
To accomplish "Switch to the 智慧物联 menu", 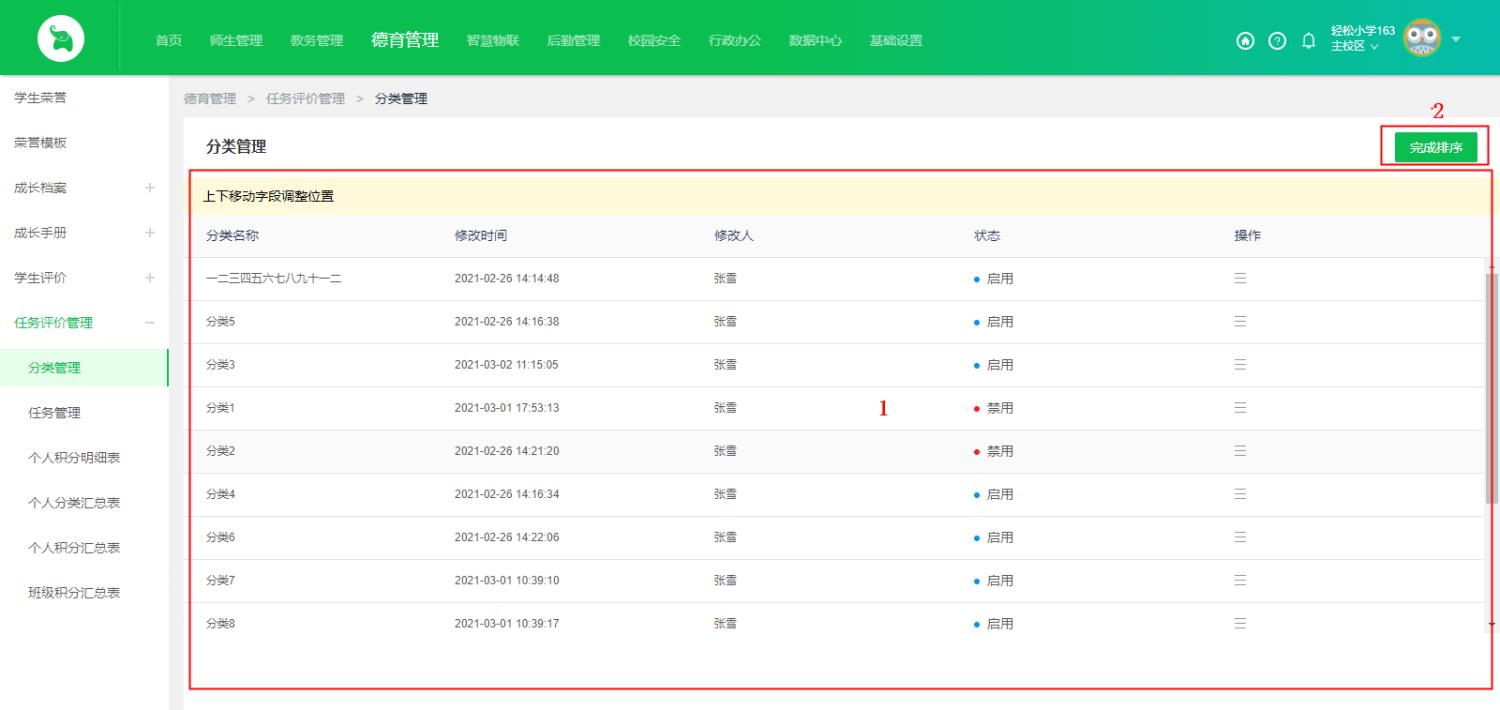I will click(x=492, y=41).
